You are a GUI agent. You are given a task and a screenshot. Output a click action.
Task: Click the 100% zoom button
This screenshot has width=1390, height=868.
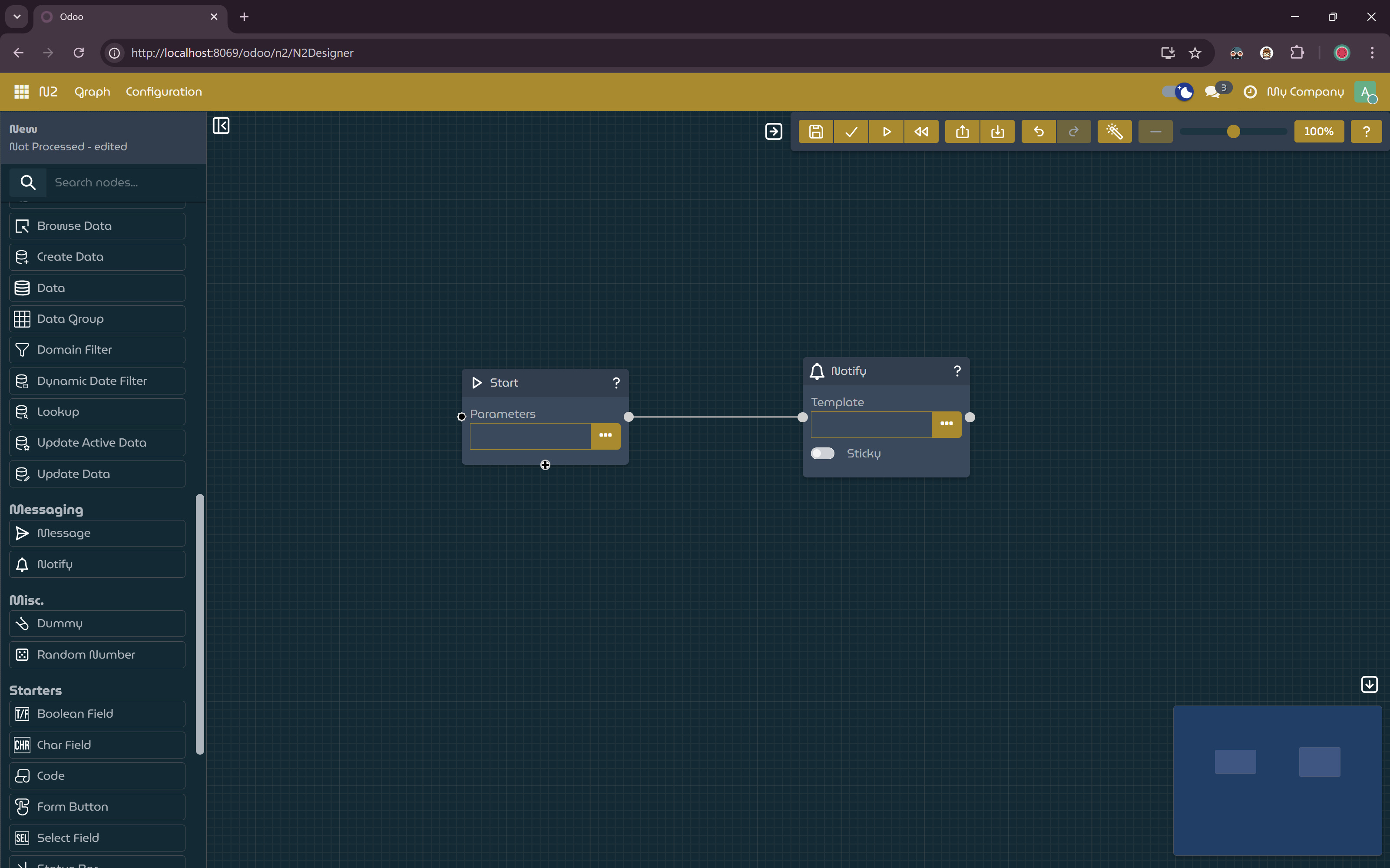[x=1319, y=132]
